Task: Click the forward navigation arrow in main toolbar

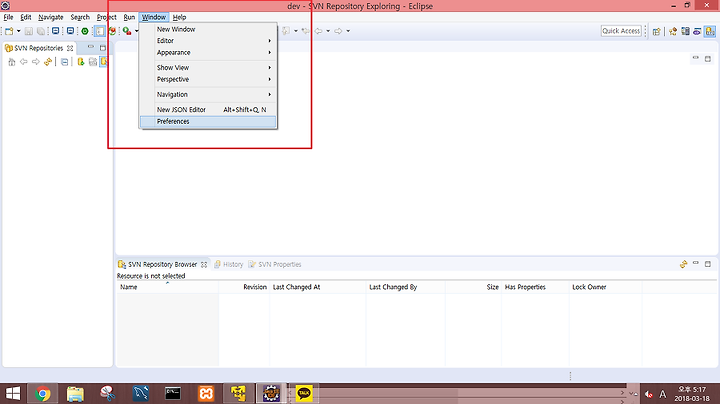Action: [338, 31]
